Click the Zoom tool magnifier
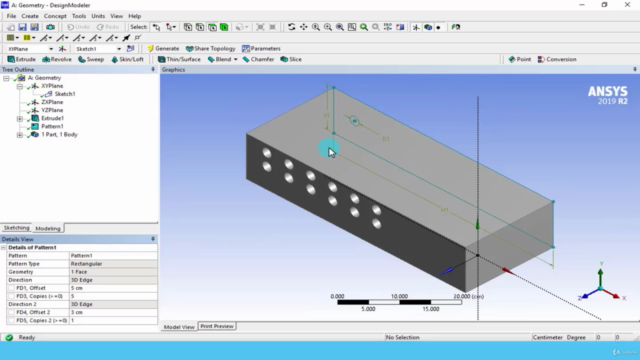Screen dimensions: 640x360 [316, 27]
